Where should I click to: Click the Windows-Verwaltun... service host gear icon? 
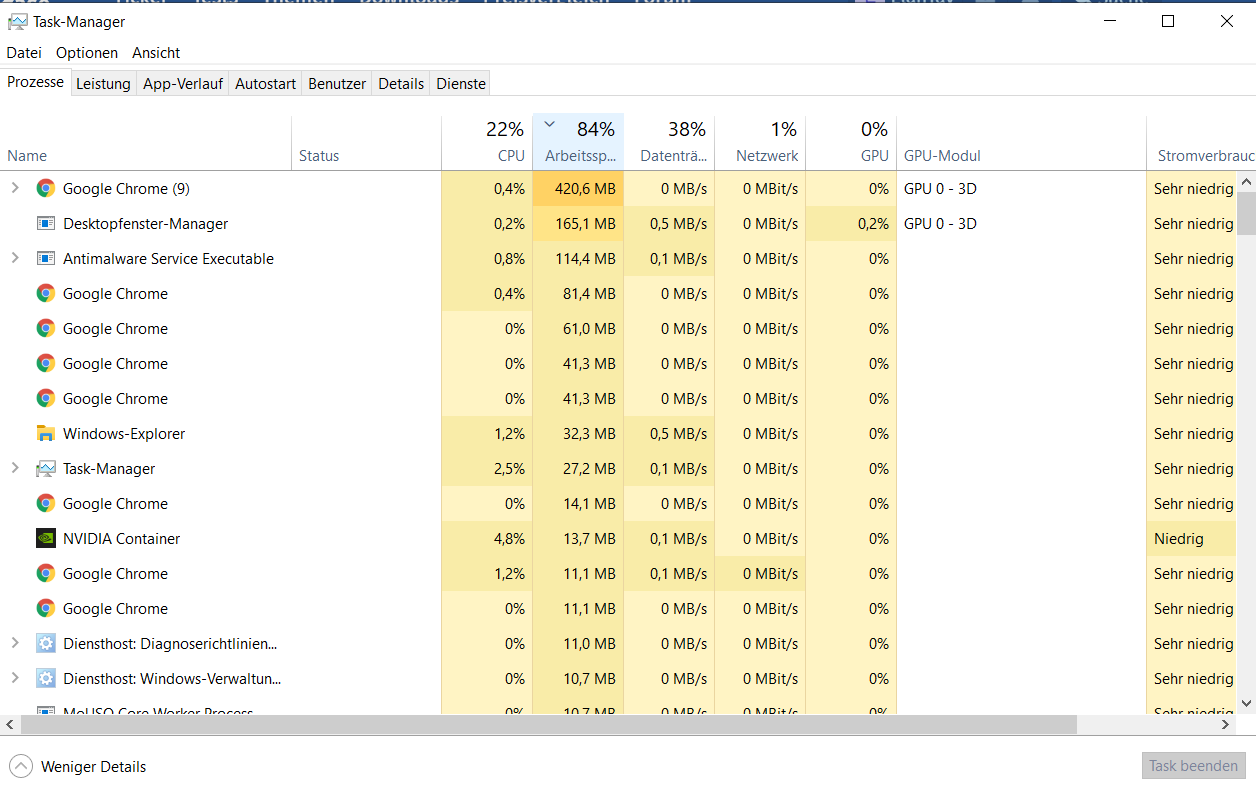pyautogui.click(x=45, y=678)
